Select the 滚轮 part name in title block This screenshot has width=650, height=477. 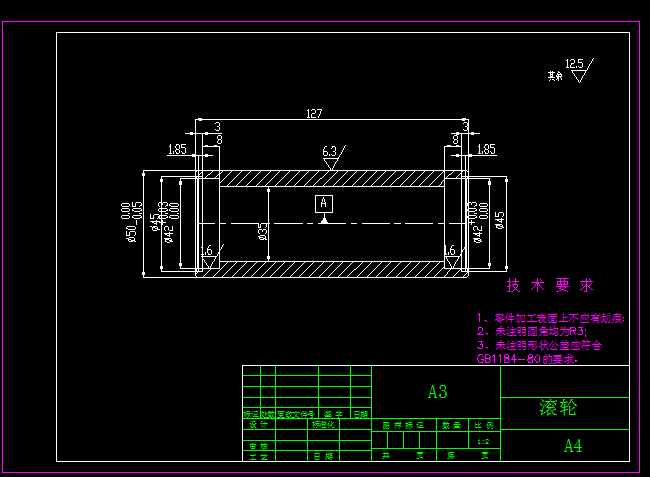[x=558, y=407]
